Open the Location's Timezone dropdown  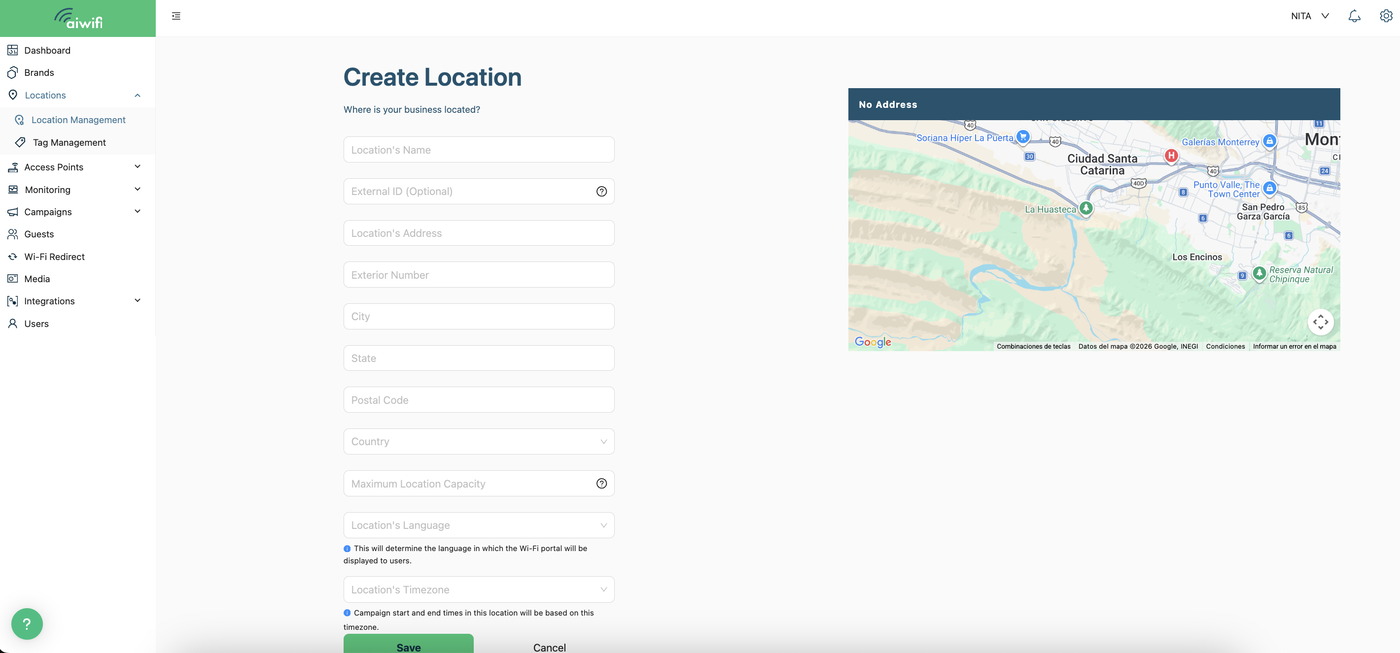point(478,590)
